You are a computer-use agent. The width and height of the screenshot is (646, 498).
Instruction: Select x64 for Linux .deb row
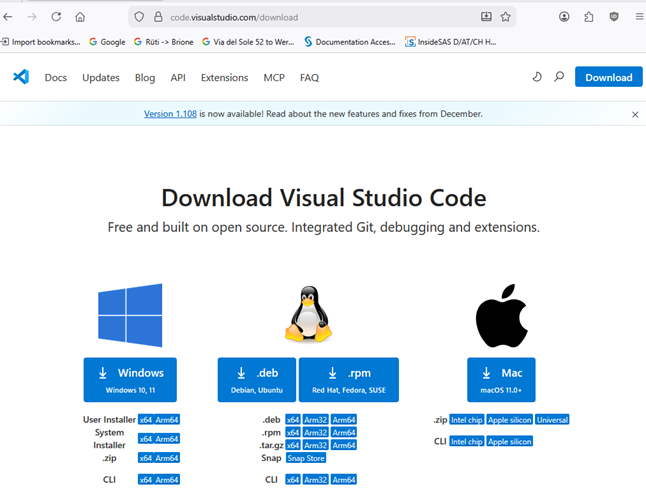tap(293, 420)
